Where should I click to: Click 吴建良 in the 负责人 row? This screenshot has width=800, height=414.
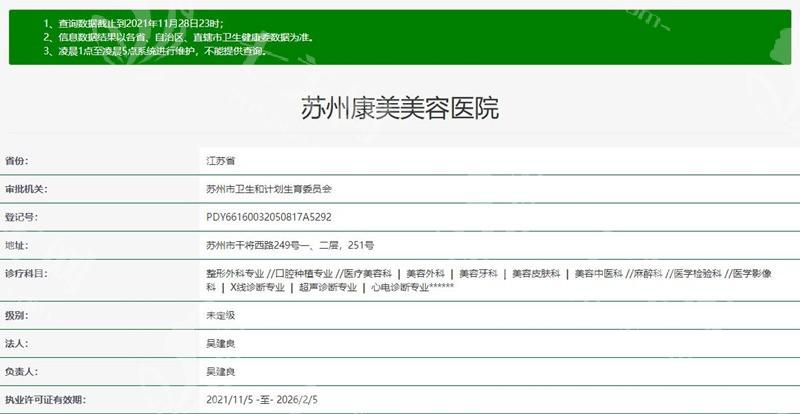pos(220,372)
